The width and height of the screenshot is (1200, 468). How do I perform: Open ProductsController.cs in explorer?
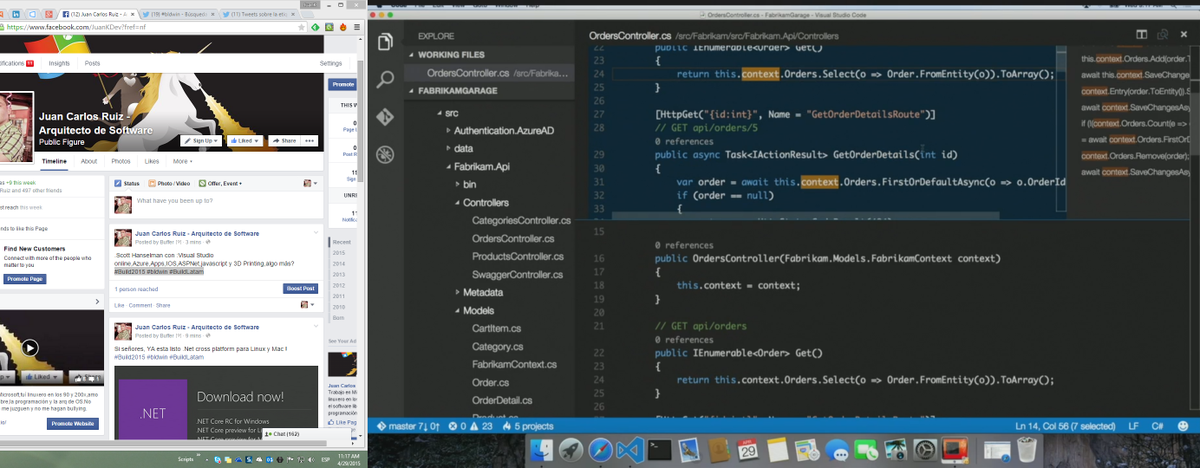(x=518, y=256)
